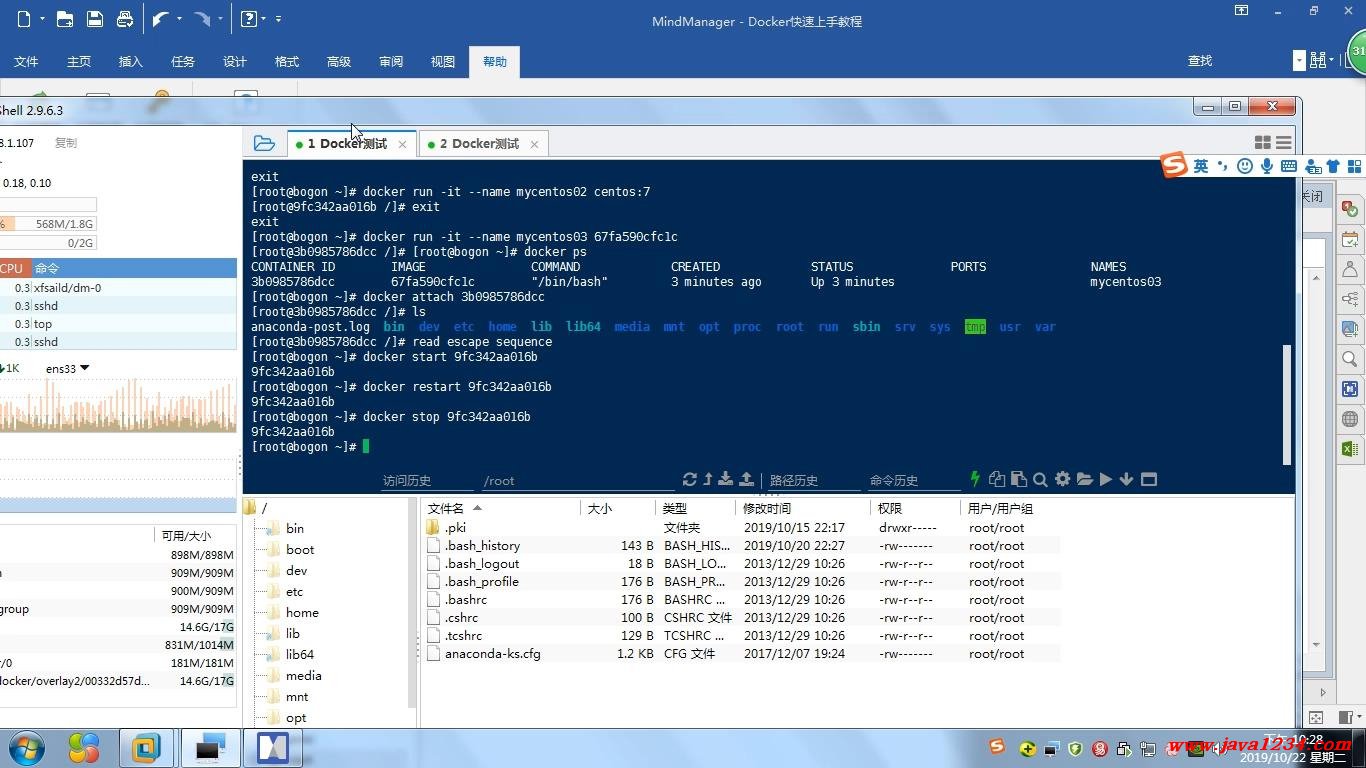Sort files by 大小 column header
Image resolution: width=1366 pixels, height=768 pixels.
pos(618,508)
